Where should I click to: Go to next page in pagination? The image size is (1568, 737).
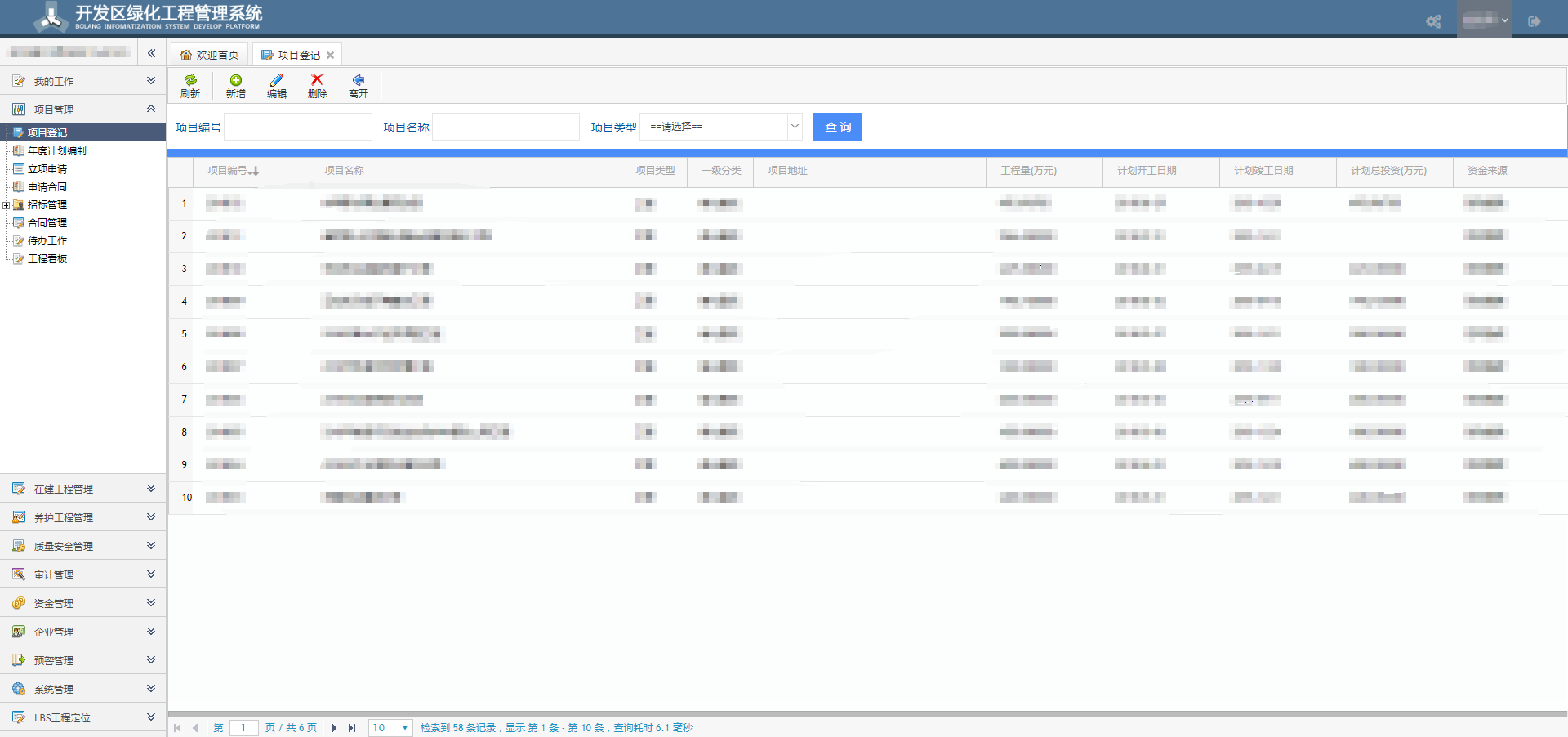333,727
